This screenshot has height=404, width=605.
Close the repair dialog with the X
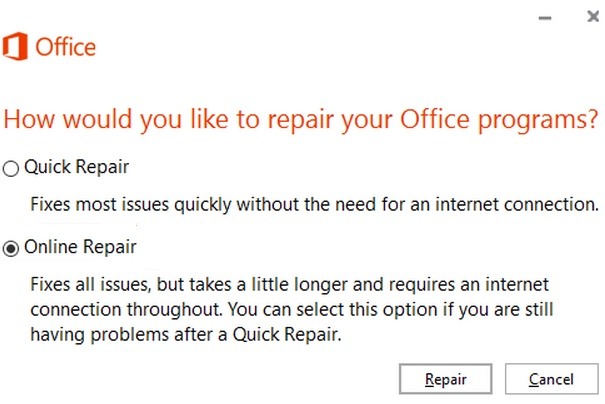point(593,17)
